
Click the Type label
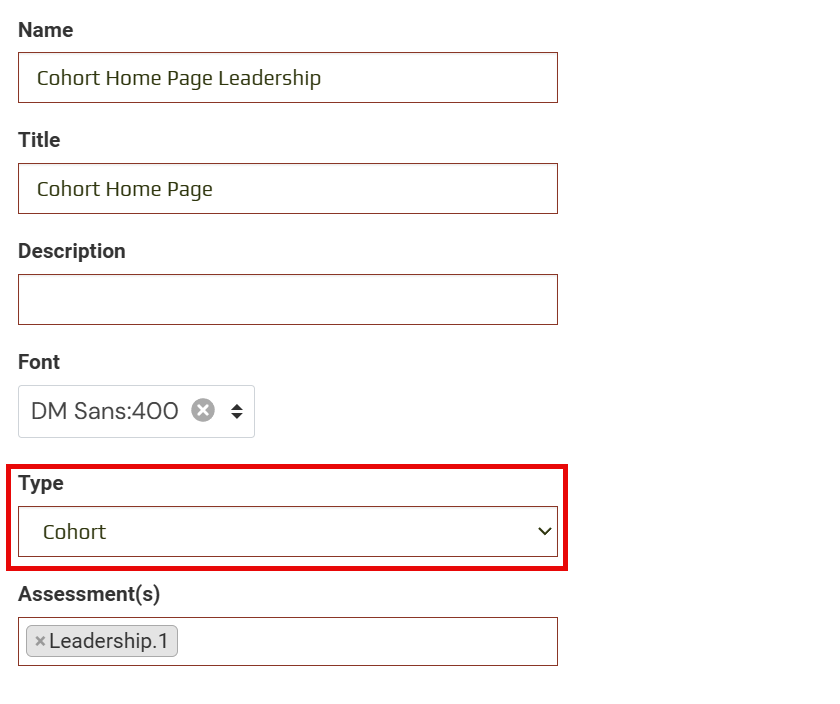click(41, 483)
